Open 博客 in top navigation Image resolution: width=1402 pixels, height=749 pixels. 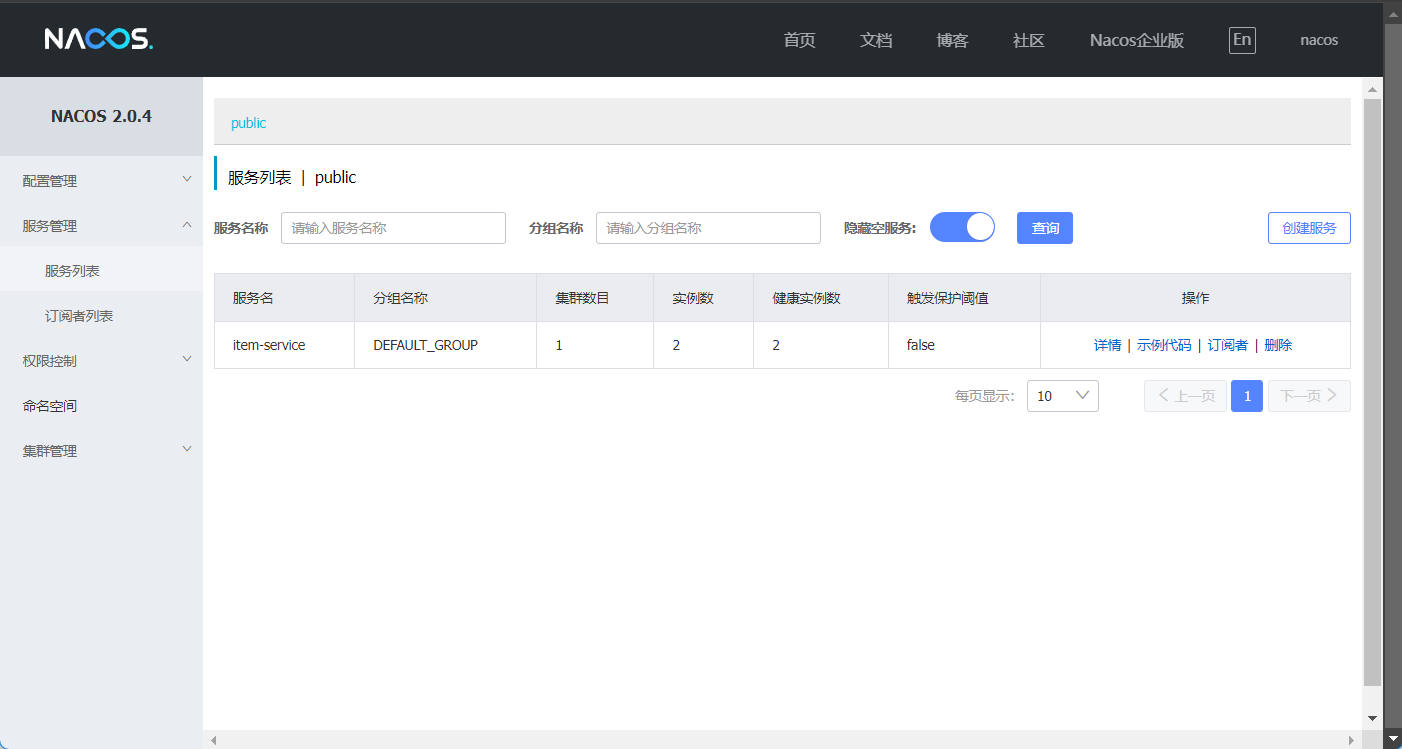point(952,40)
